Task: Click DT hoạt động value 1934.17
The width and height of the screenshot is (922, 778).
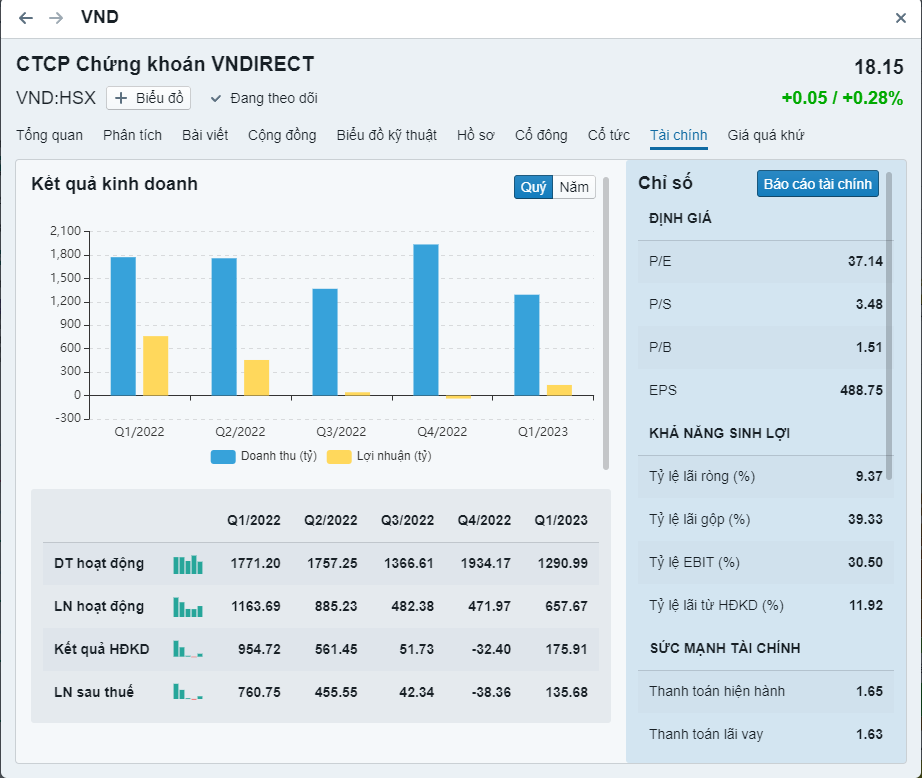Action: pos(486,563)
